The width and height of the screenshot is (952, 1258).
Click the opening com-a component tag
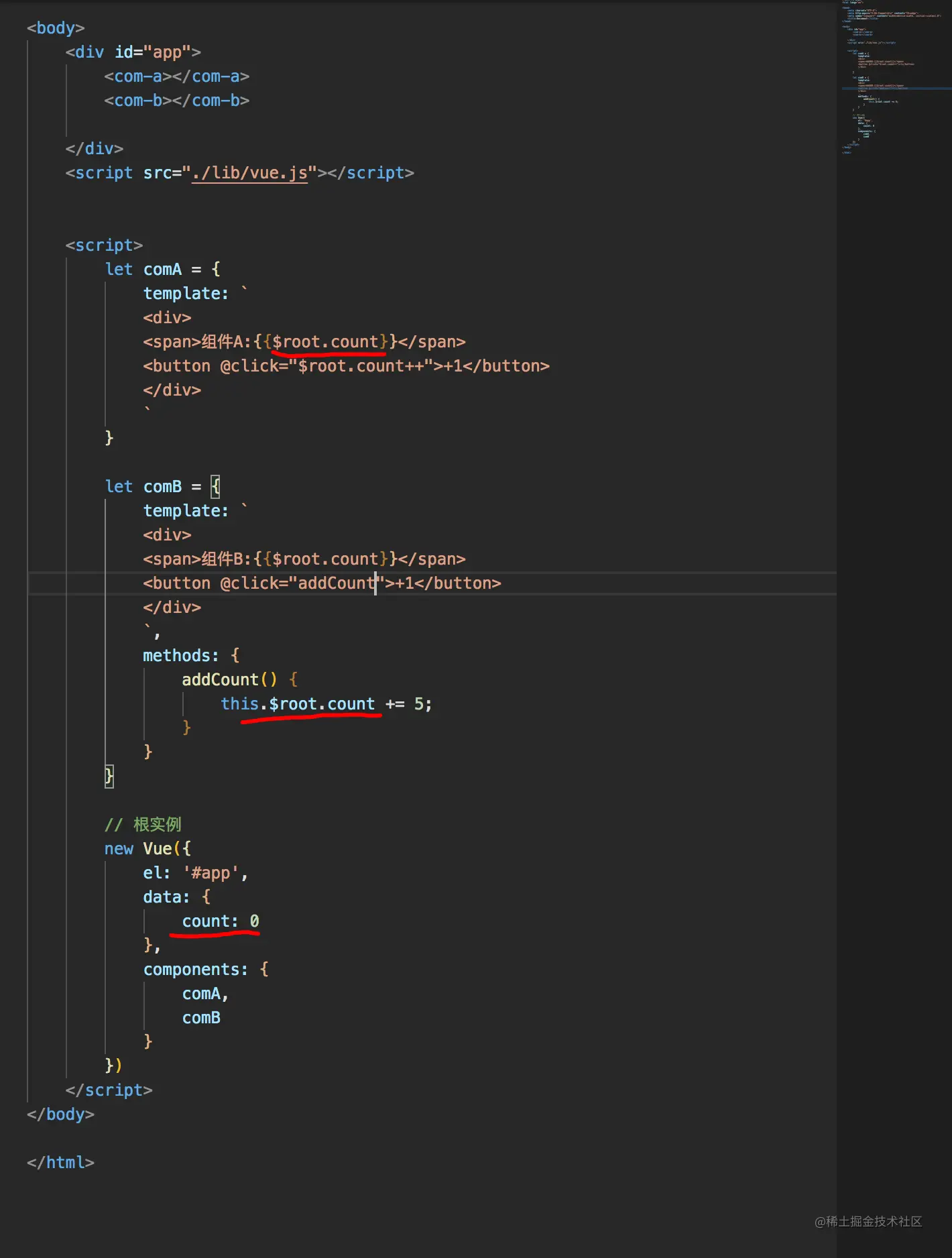138,76
